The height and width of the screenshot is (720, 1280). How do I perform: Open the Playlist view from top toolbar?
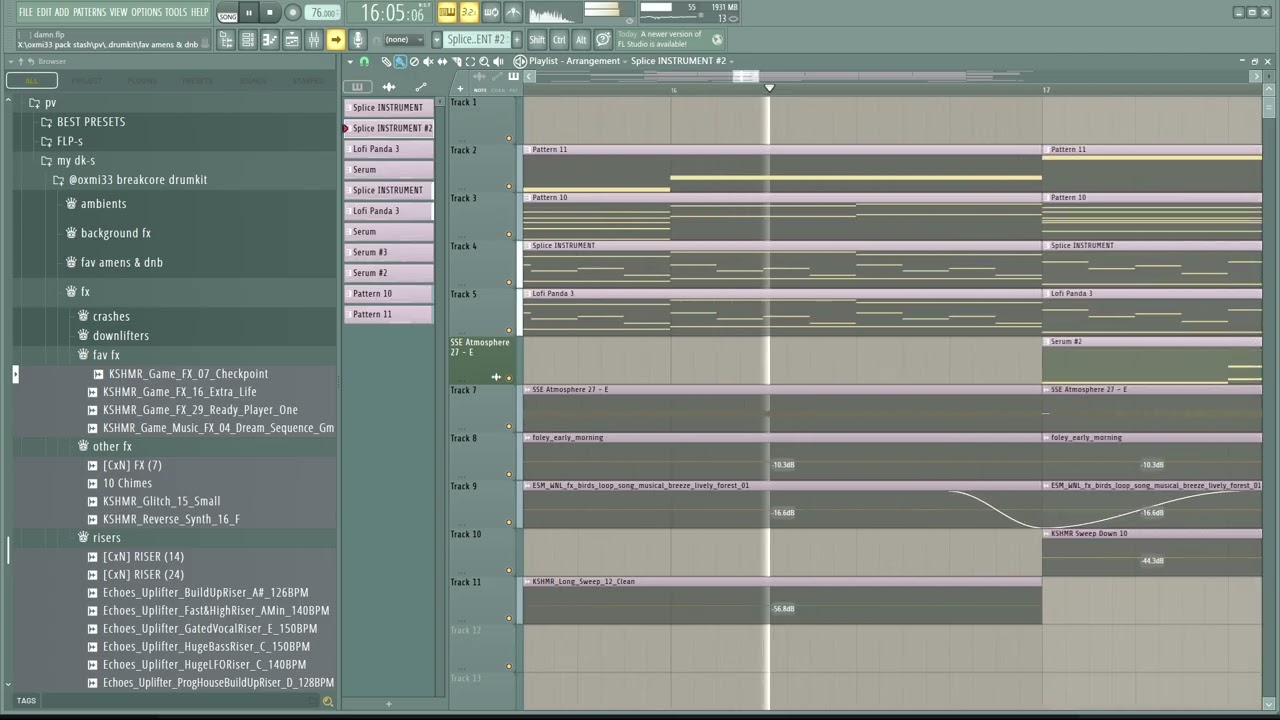point(292,40)
